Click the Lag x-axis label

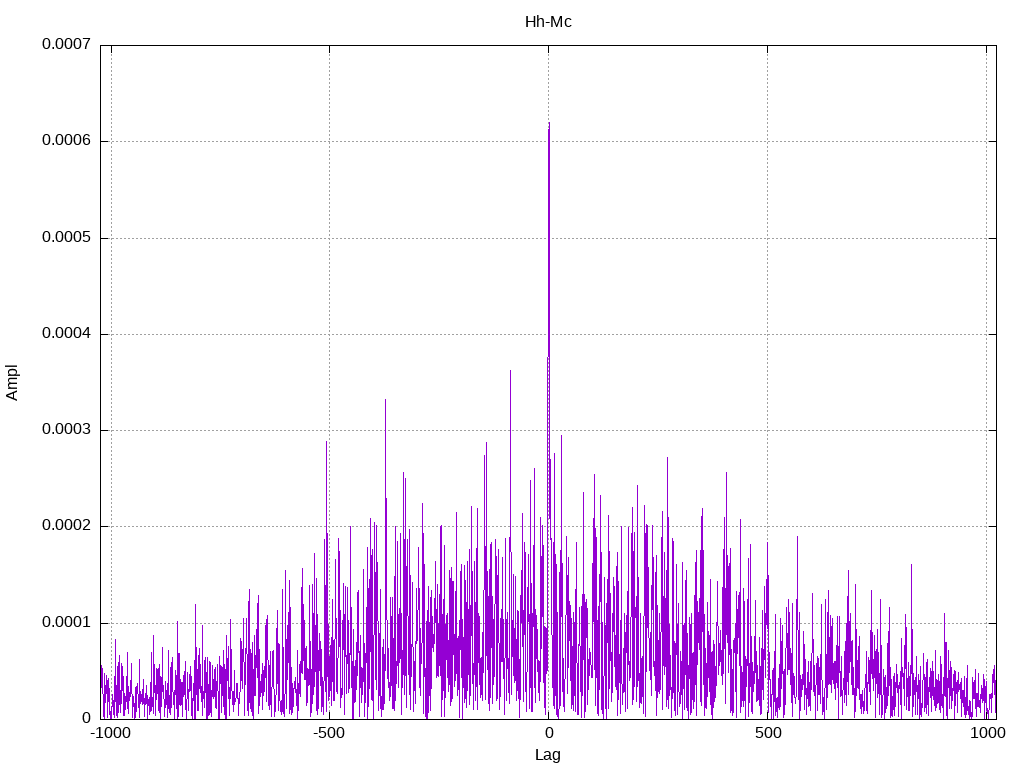(x=547, y=755)
